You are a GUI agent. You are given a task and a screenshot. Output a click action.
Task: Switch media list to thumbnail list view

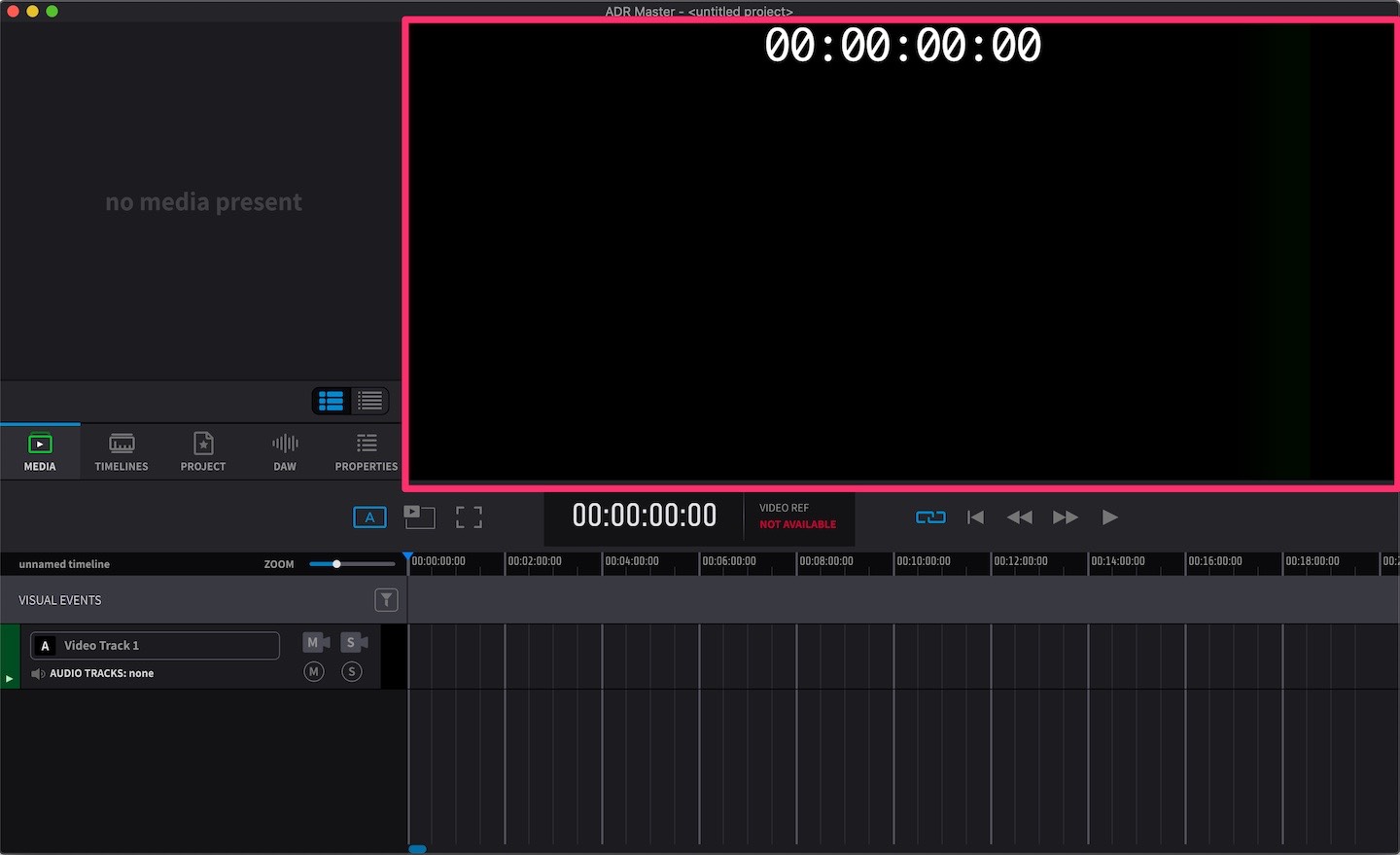point(331,401)
